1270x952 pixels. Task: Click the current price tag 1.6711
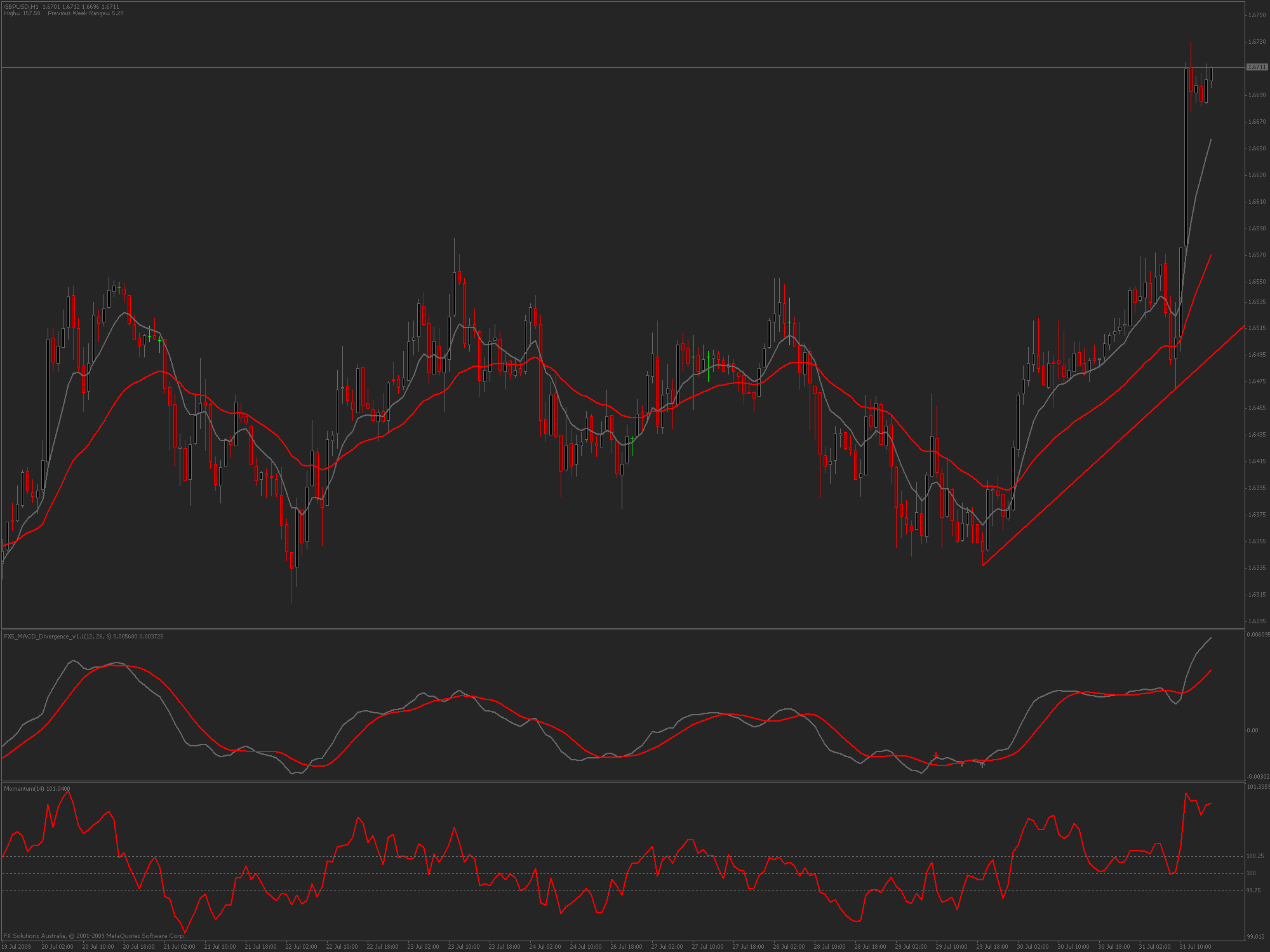click(1257, 67)
